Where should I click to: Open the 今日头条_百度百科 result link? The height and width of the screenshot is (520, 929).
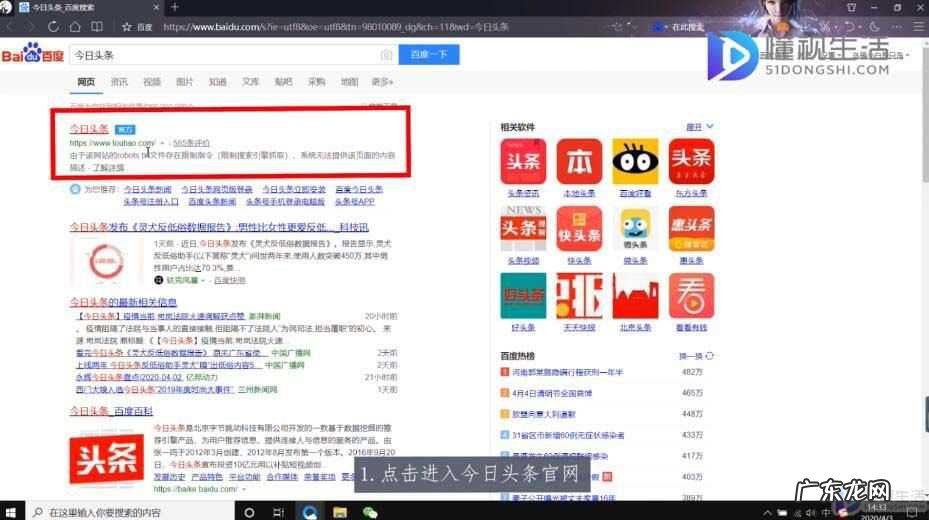[111, 411]
